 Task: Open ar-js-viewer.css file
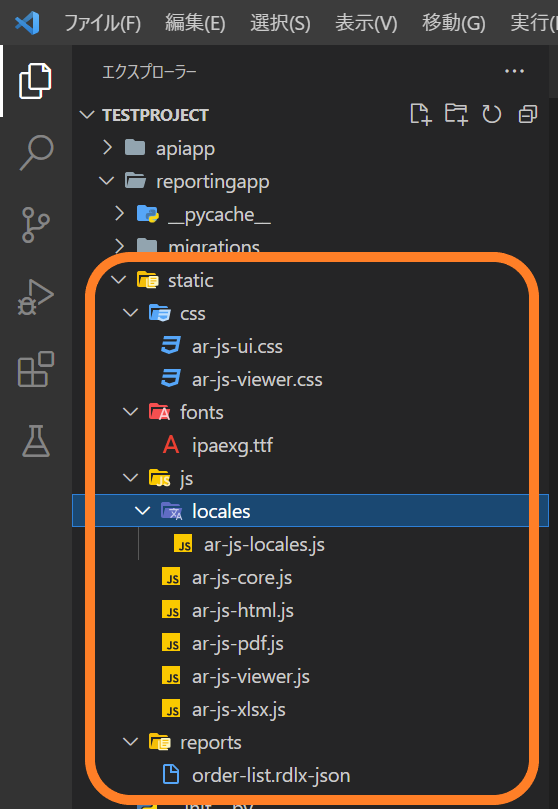(x=257, y=380)
